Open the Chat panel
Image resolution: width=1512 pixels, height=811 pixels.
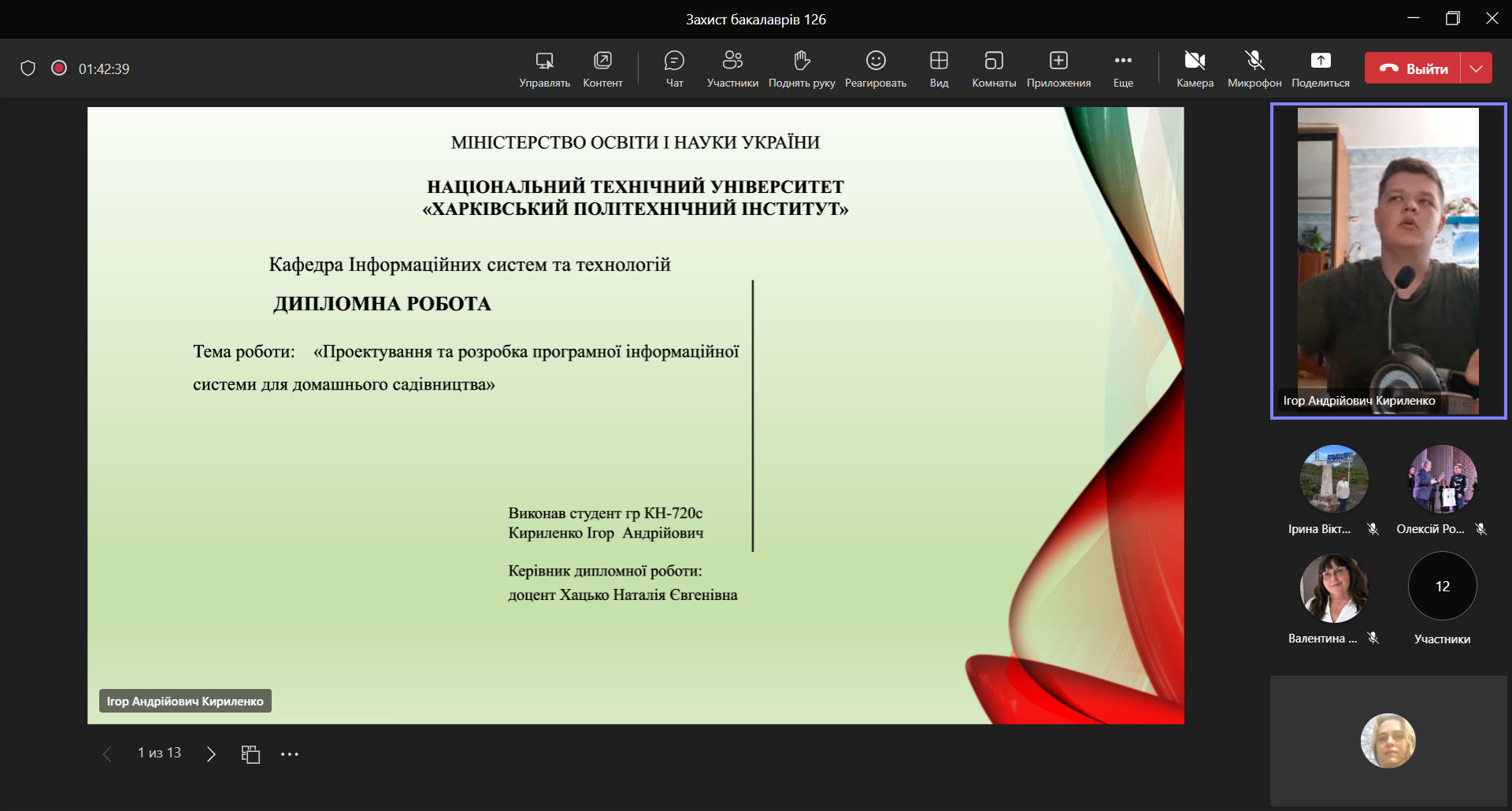coord(674,69)
